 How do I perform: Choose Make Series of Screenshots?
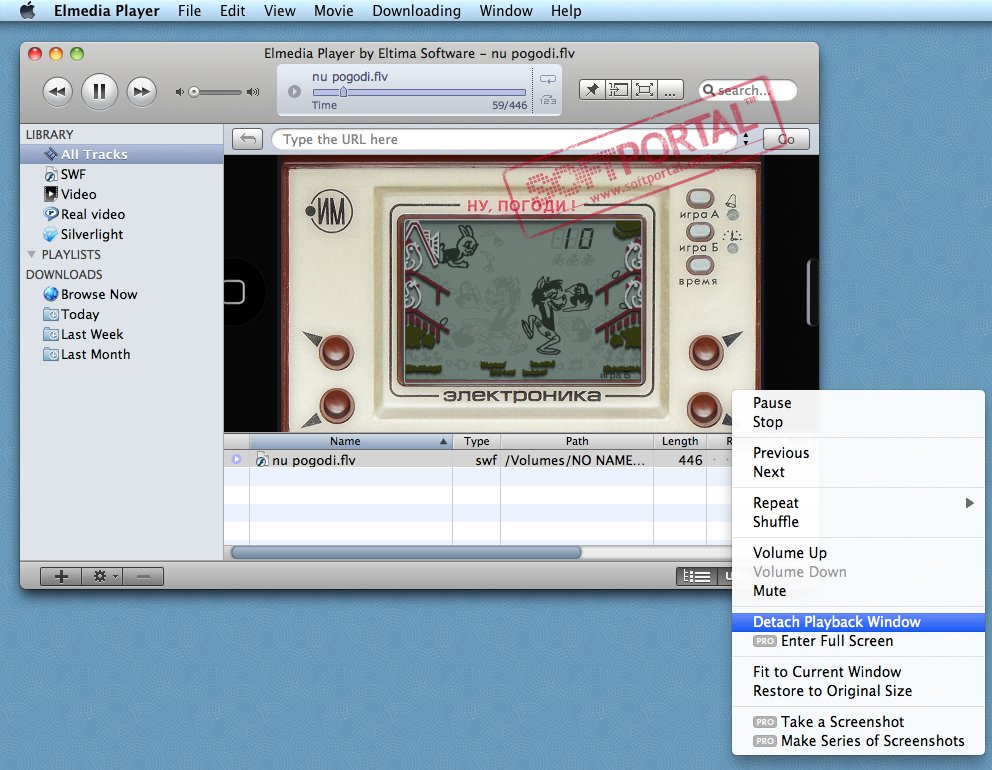859,741
